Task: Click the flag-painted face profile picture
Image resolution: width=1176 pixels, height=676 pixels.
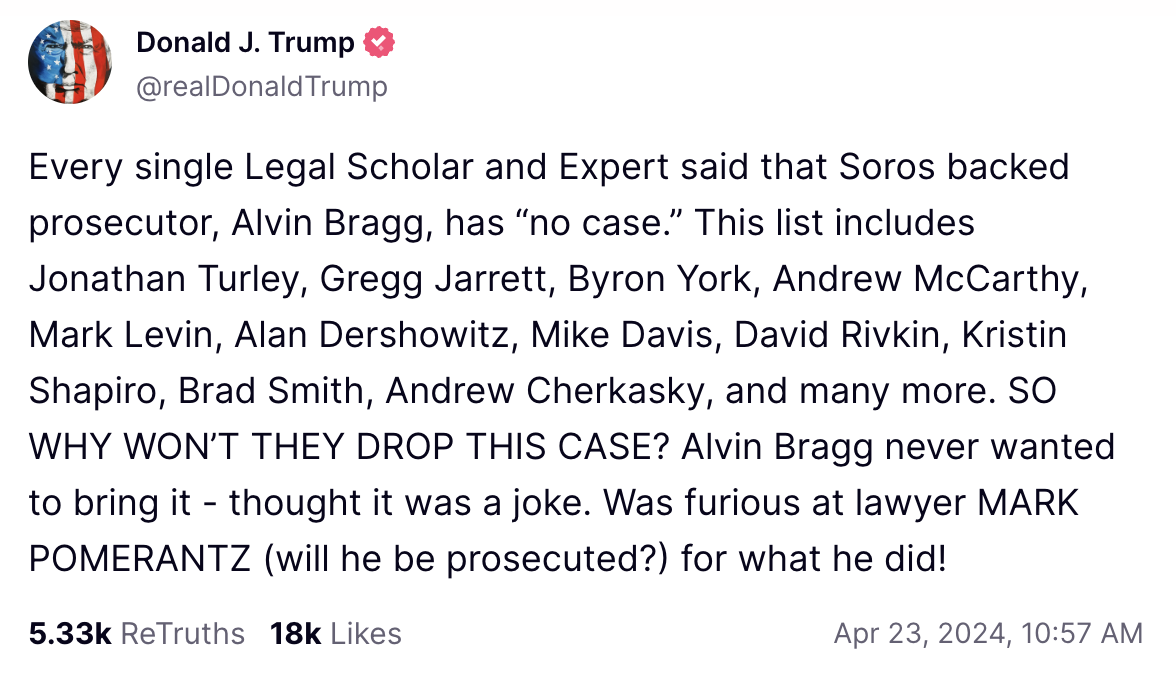Action: 70,62
